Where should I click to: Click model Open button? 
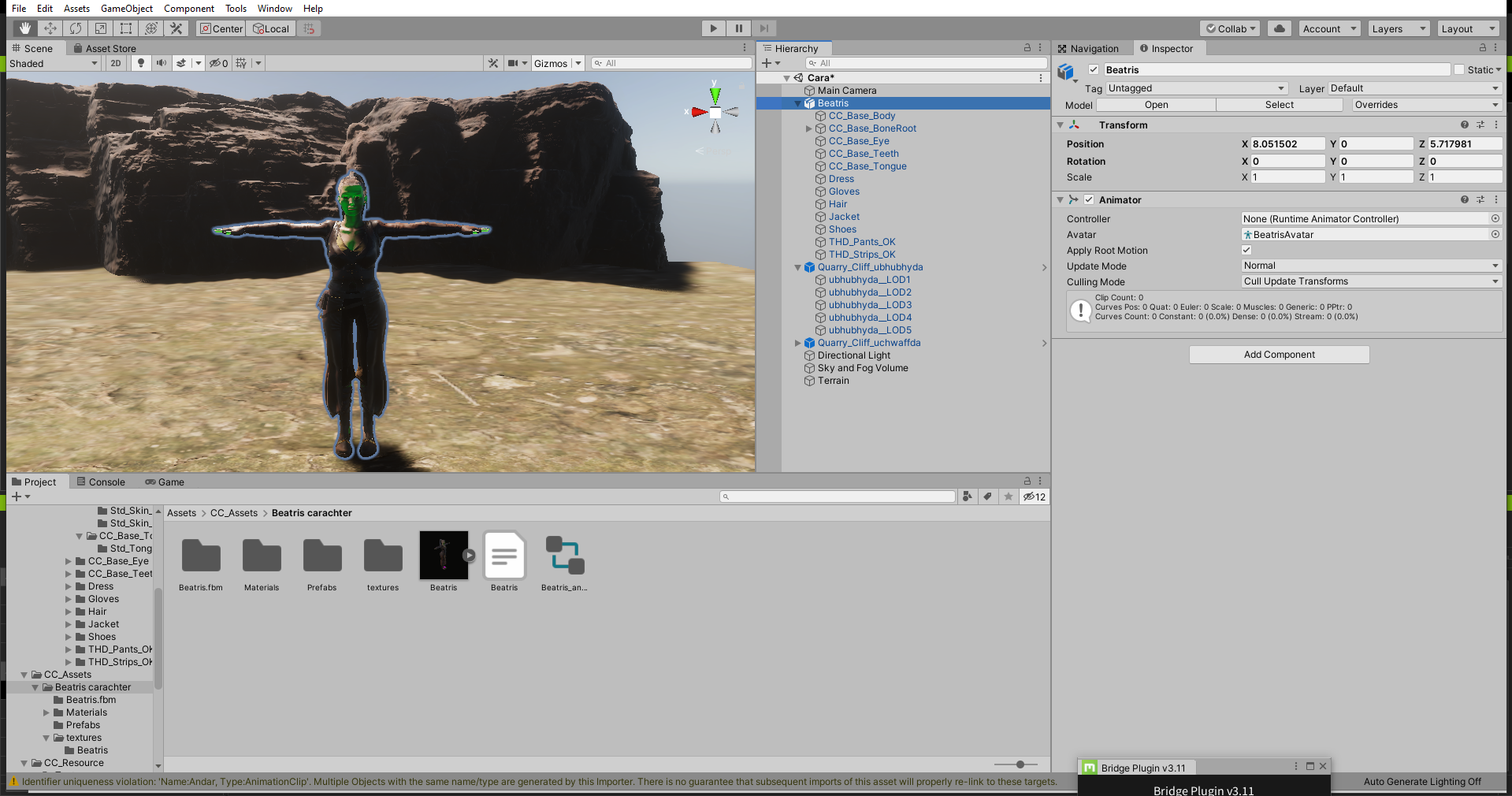[x=1157, y=105]
